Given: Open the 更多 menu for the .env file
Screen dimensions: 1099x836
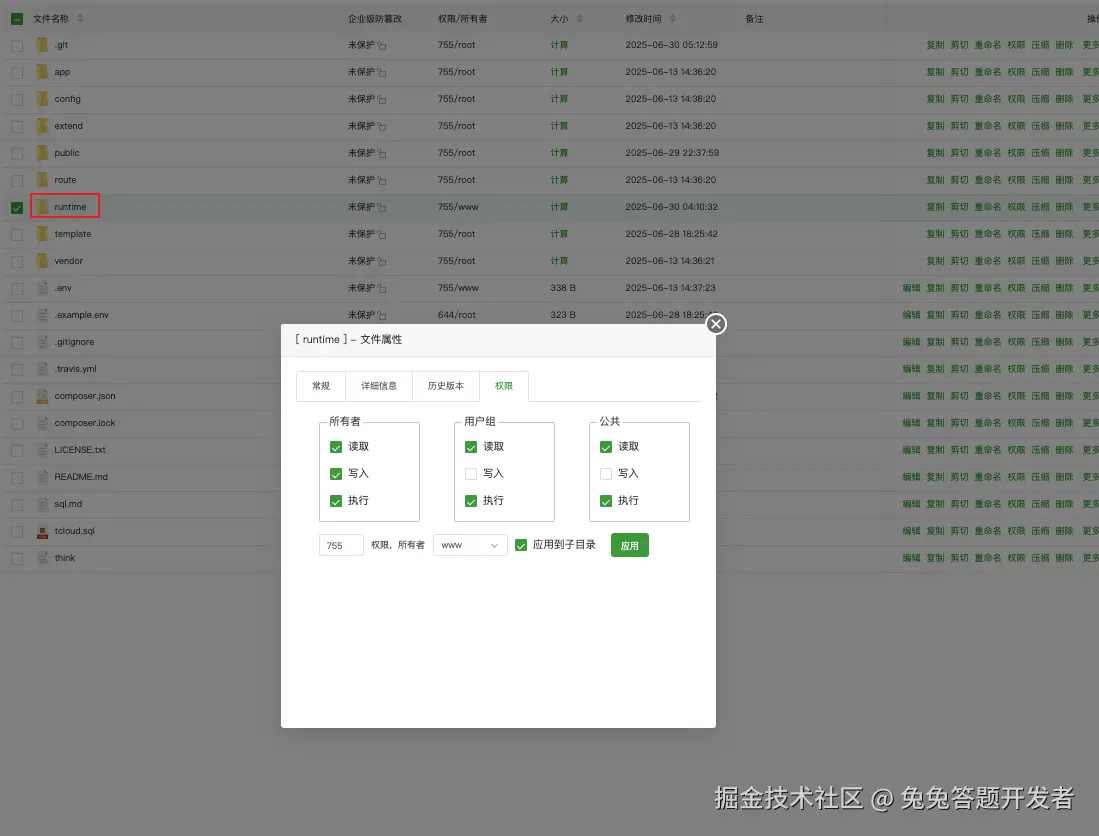Looking at the screenshot, I should (1090, 287).
